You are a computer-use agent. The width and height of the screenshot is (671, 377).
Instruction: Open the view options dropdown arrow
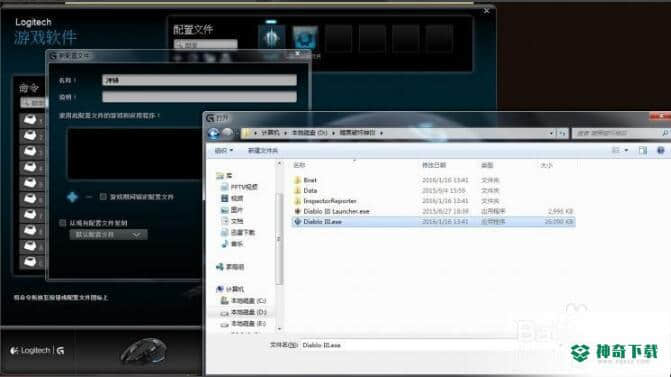coord(626,150)
